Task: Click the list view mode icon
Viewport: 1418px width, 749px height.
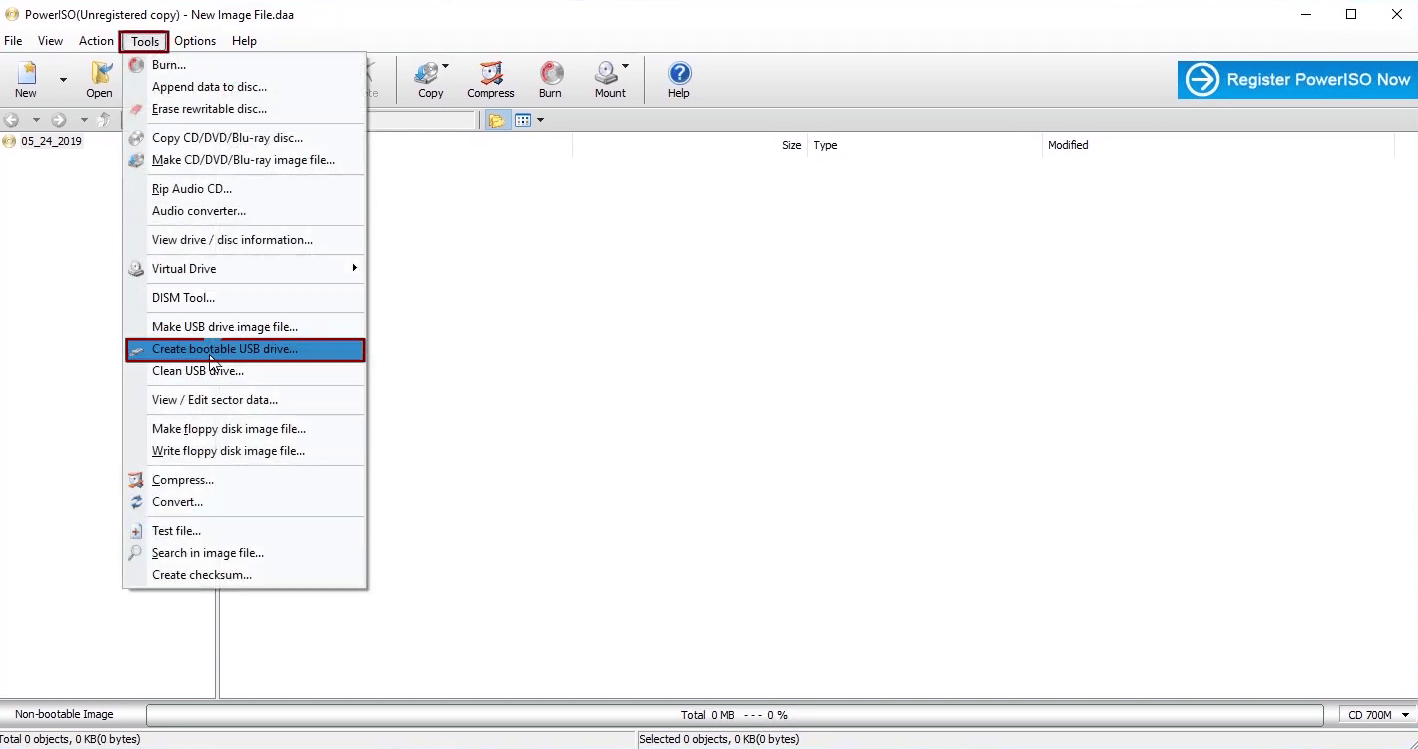Action: [x=523, y=120]
